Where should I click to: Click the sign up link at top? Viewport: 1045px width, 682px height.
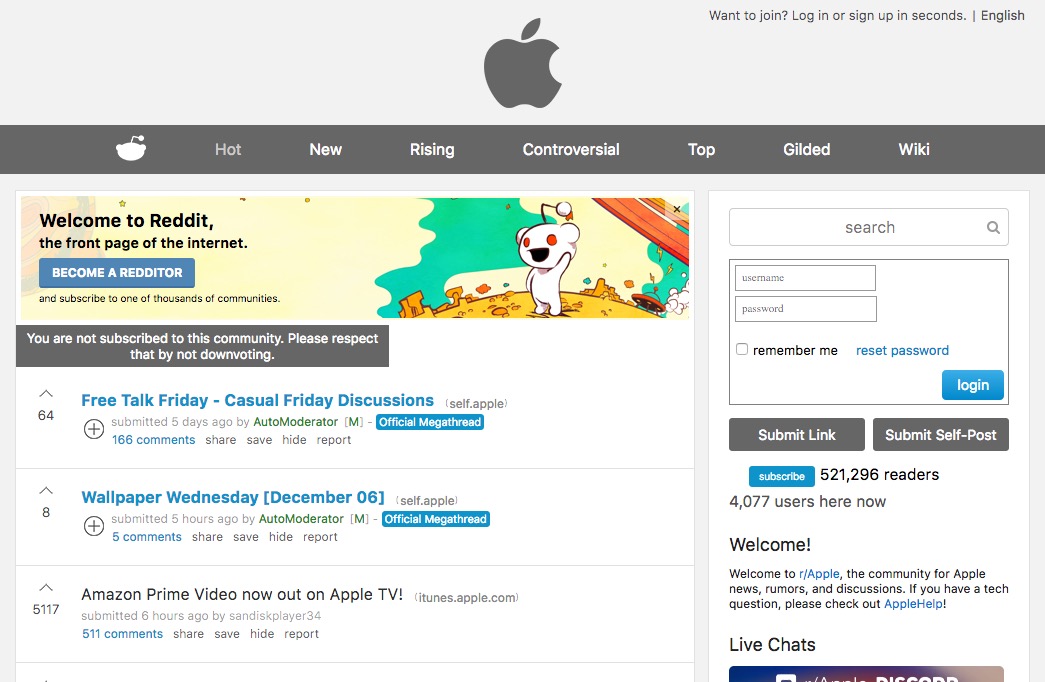(x=871, y=15)
